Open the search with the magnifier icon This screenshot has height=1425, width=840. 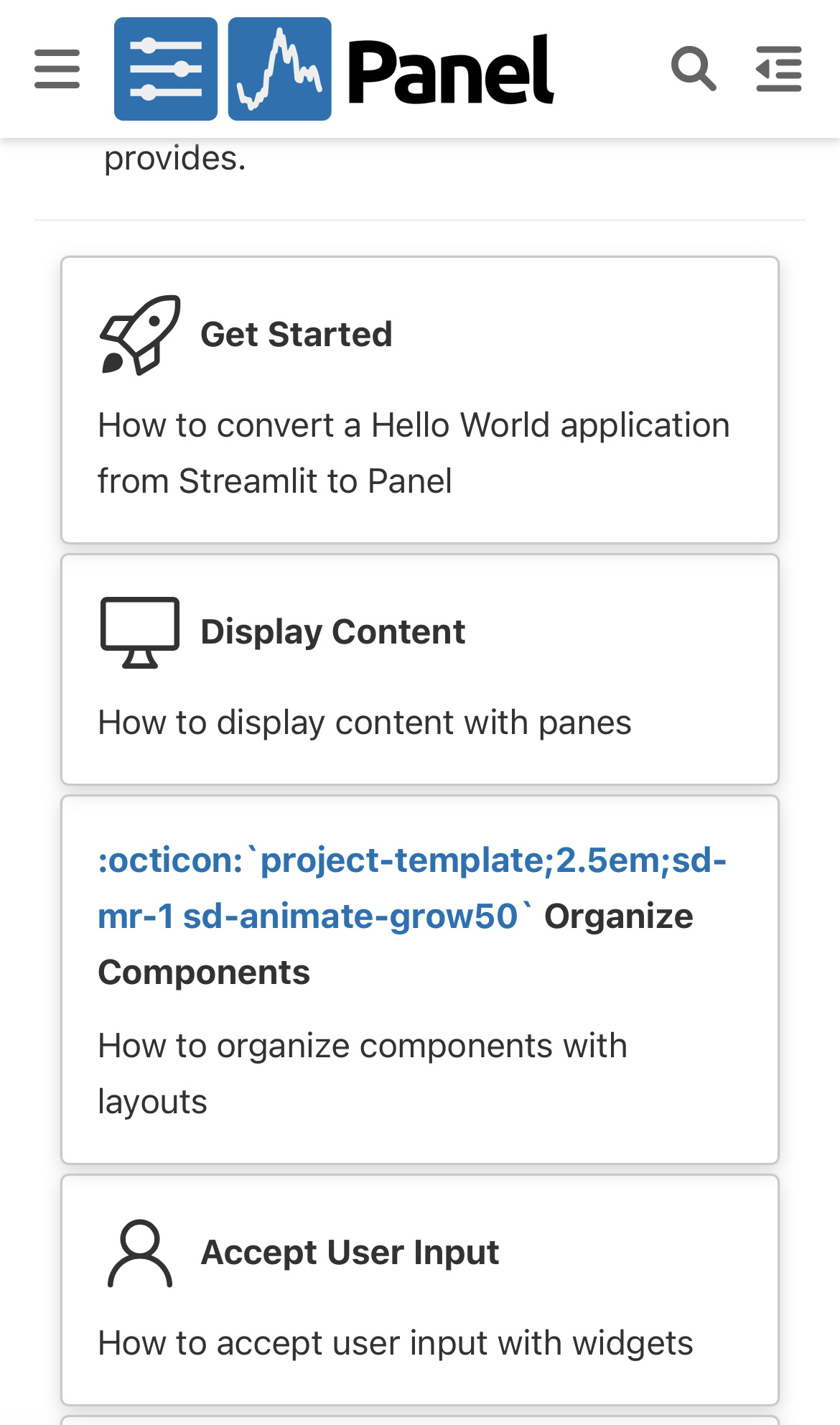pyautogui.click(x=694, y=69)
